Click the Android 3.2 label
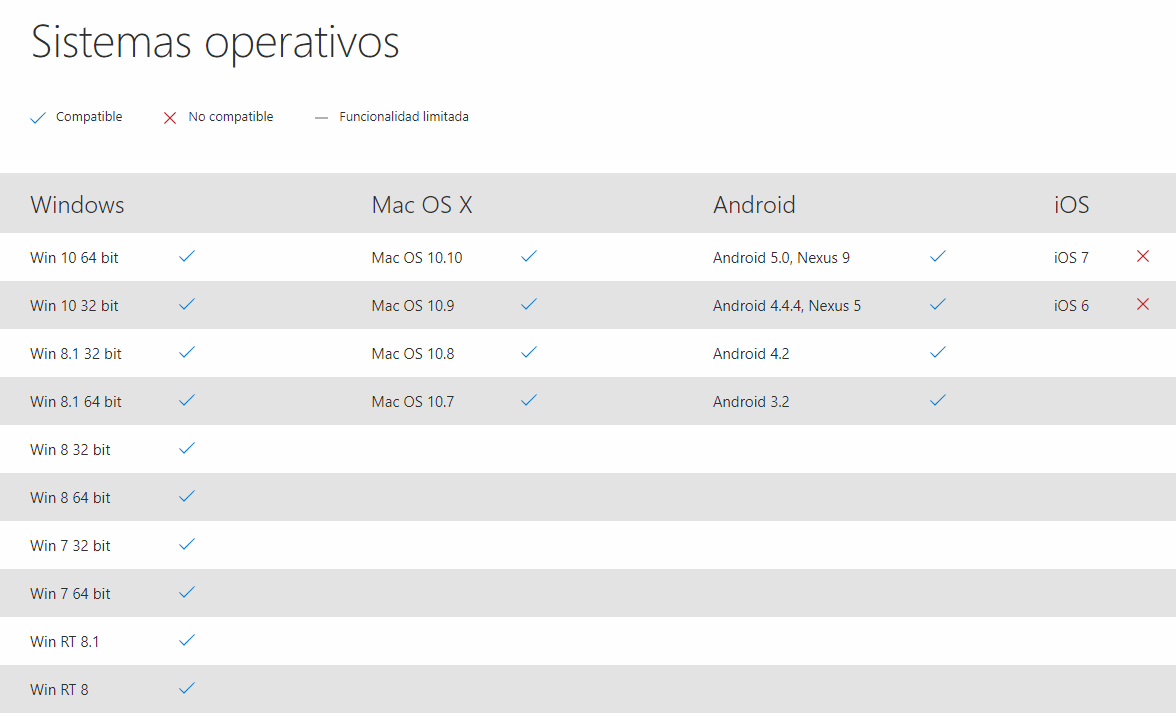This screenshot has height=717, width=1176. 751,402
